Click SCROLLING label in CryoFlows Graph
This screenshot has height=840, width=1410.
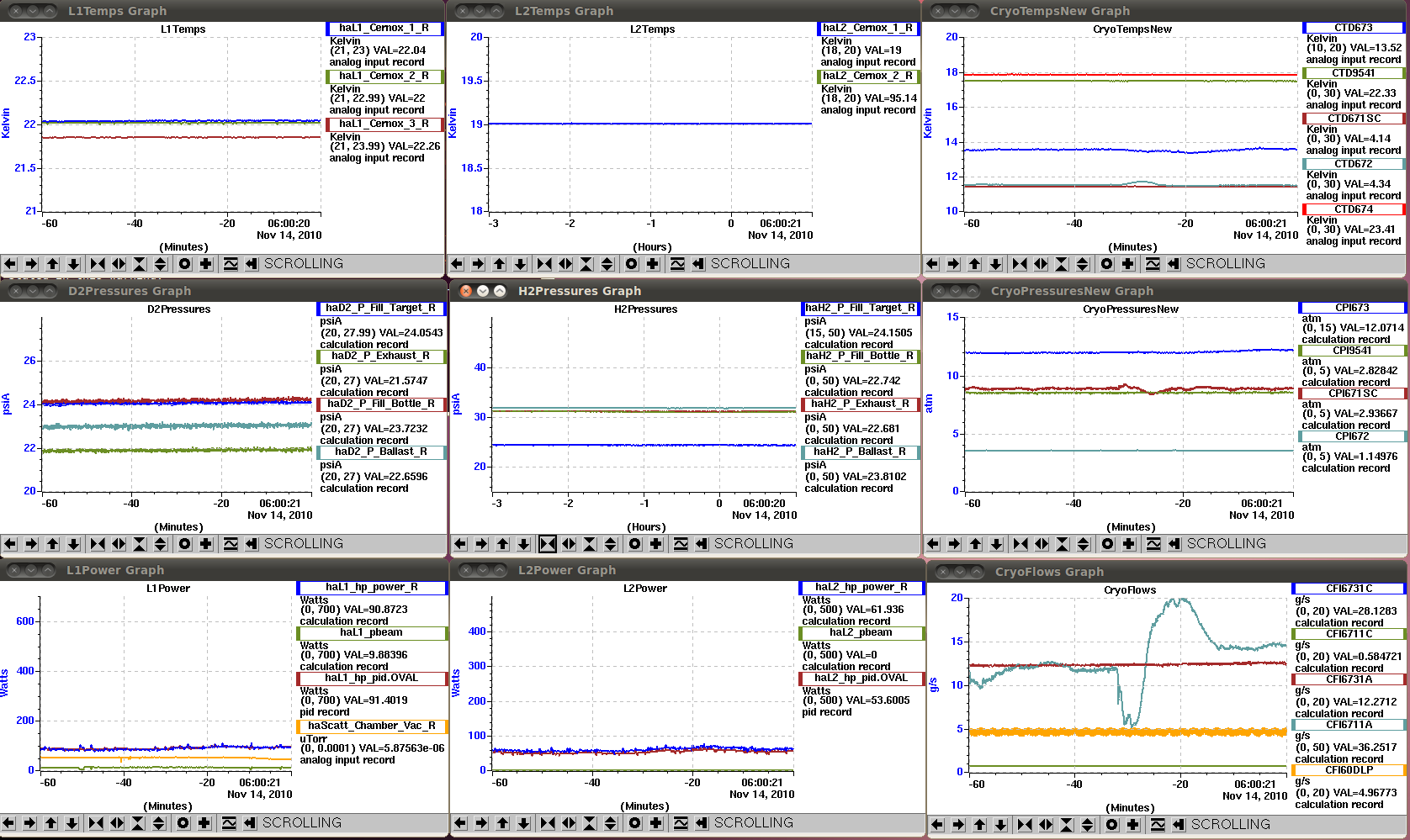[1231, 825]
